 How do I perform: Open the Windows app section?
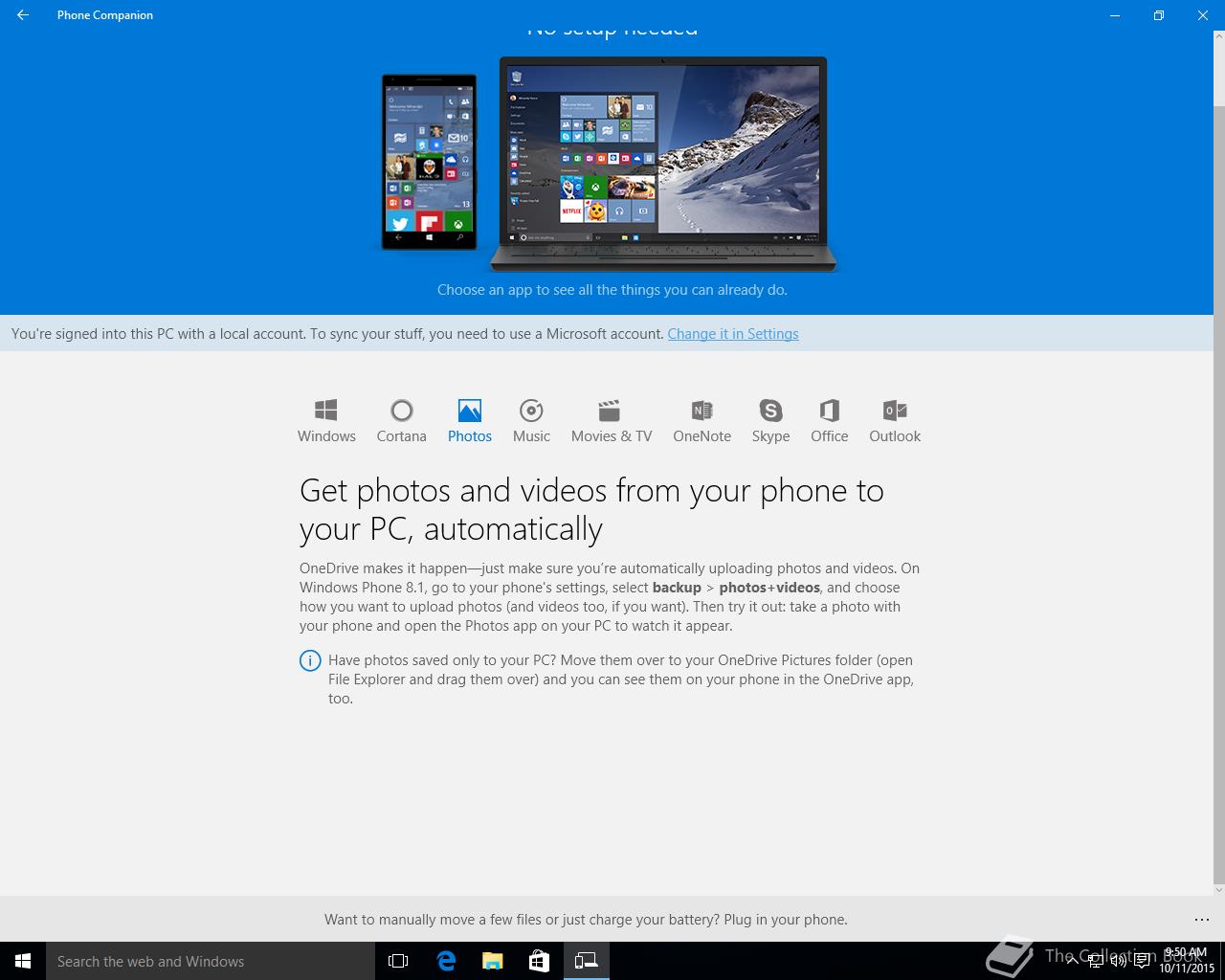(326, 421)
